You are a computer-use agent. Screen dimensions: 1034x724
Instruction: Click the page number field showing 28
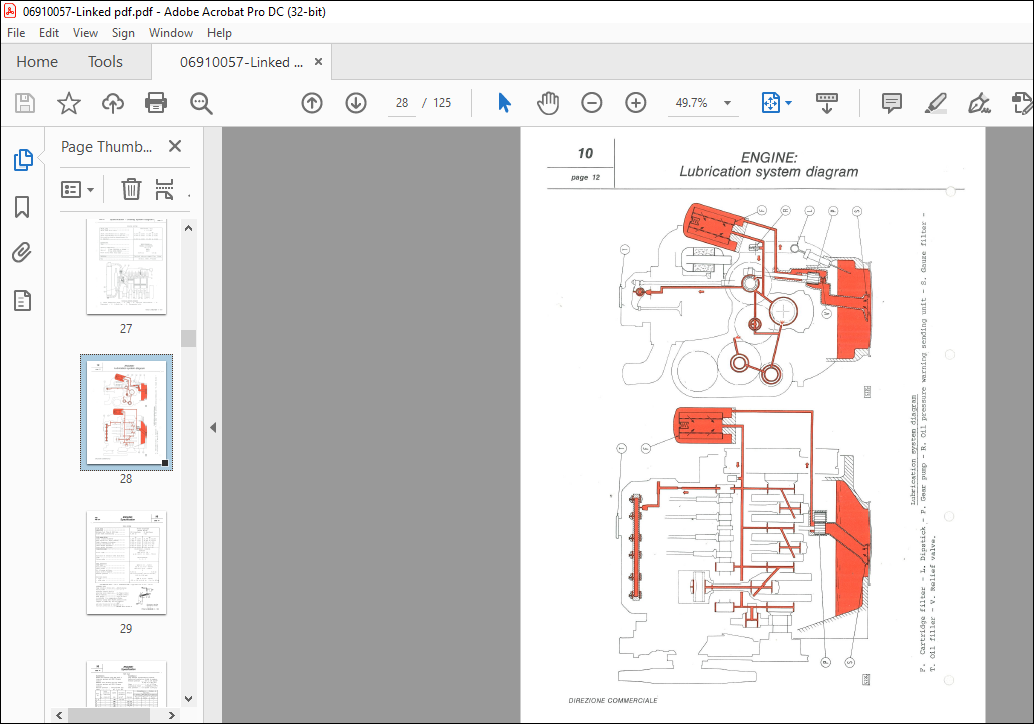coord(402,103)
